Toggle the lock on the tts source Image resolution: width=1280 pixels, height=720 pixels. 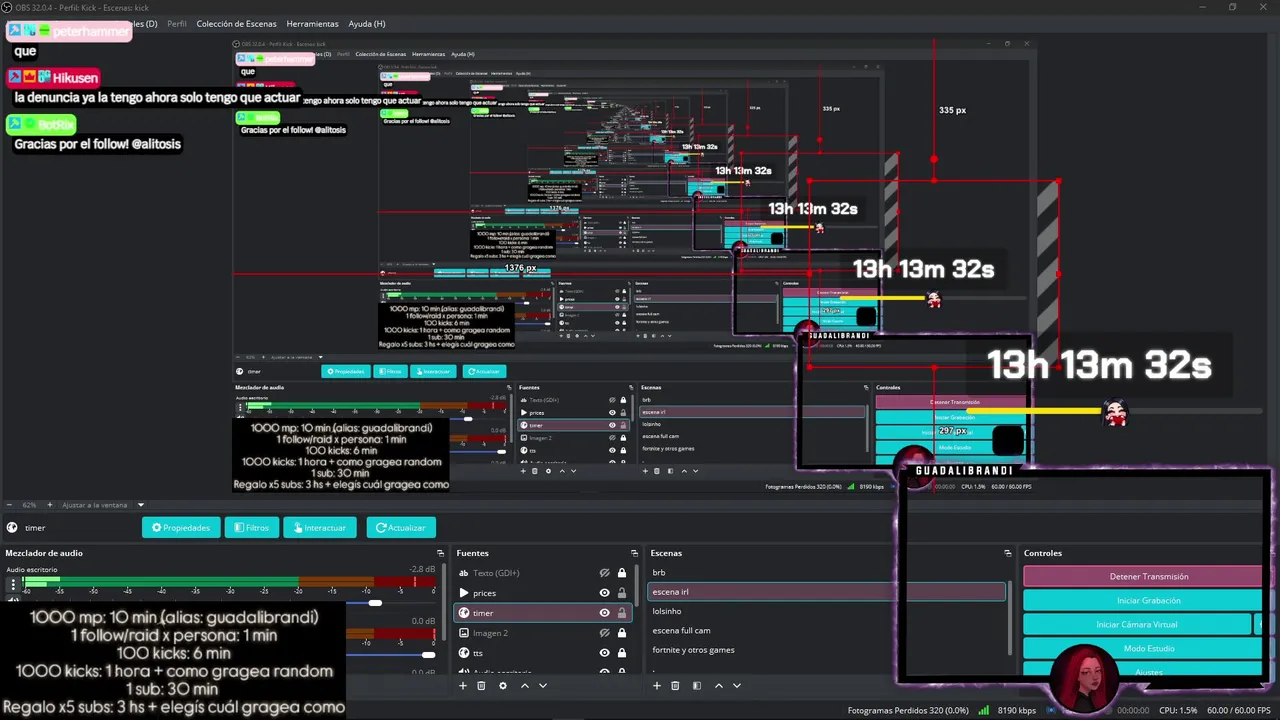[x=622, y=653]
